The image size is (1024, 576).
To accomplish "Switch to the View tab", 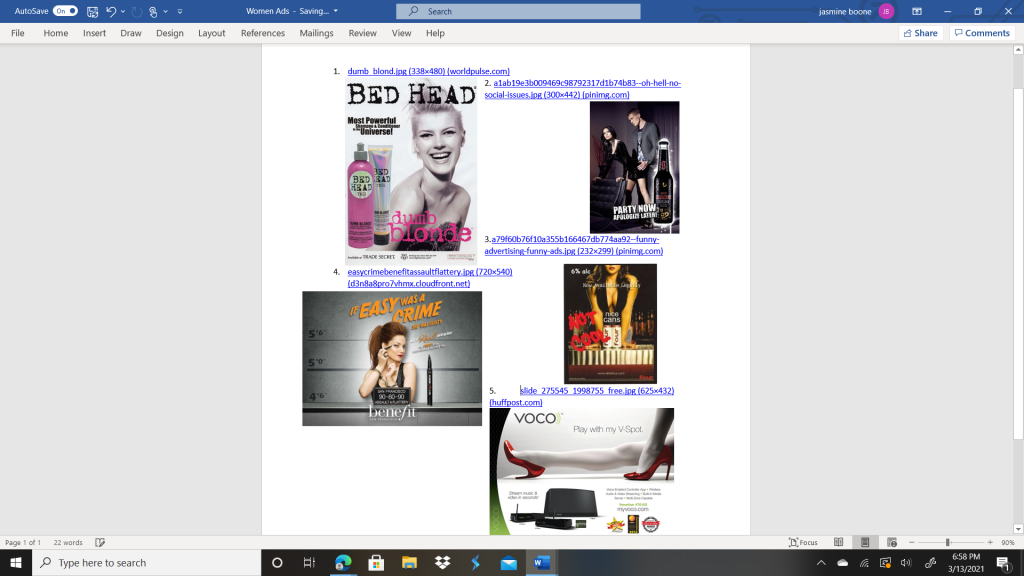I will coord(401,33).
